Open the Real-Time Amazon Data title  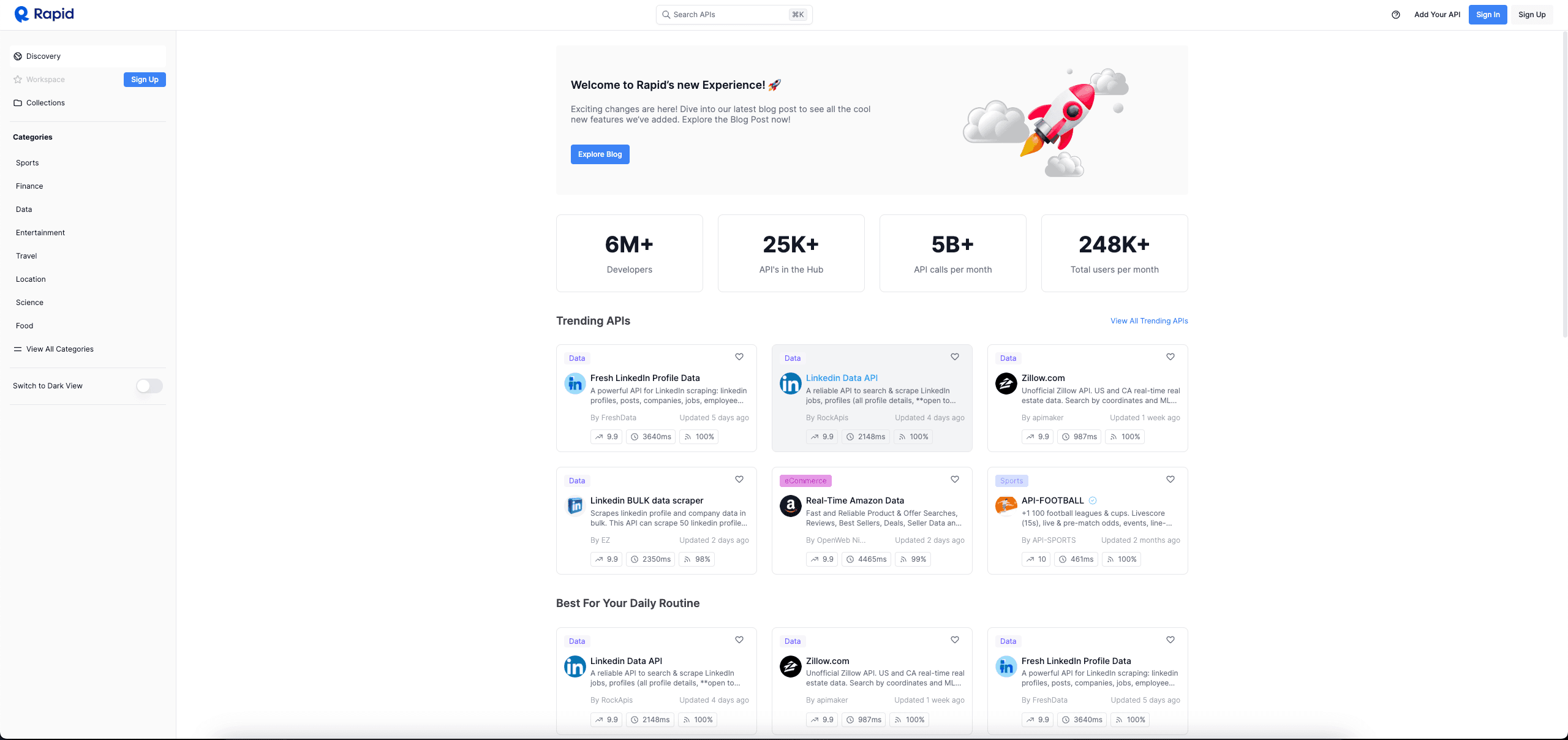[855, 500]
